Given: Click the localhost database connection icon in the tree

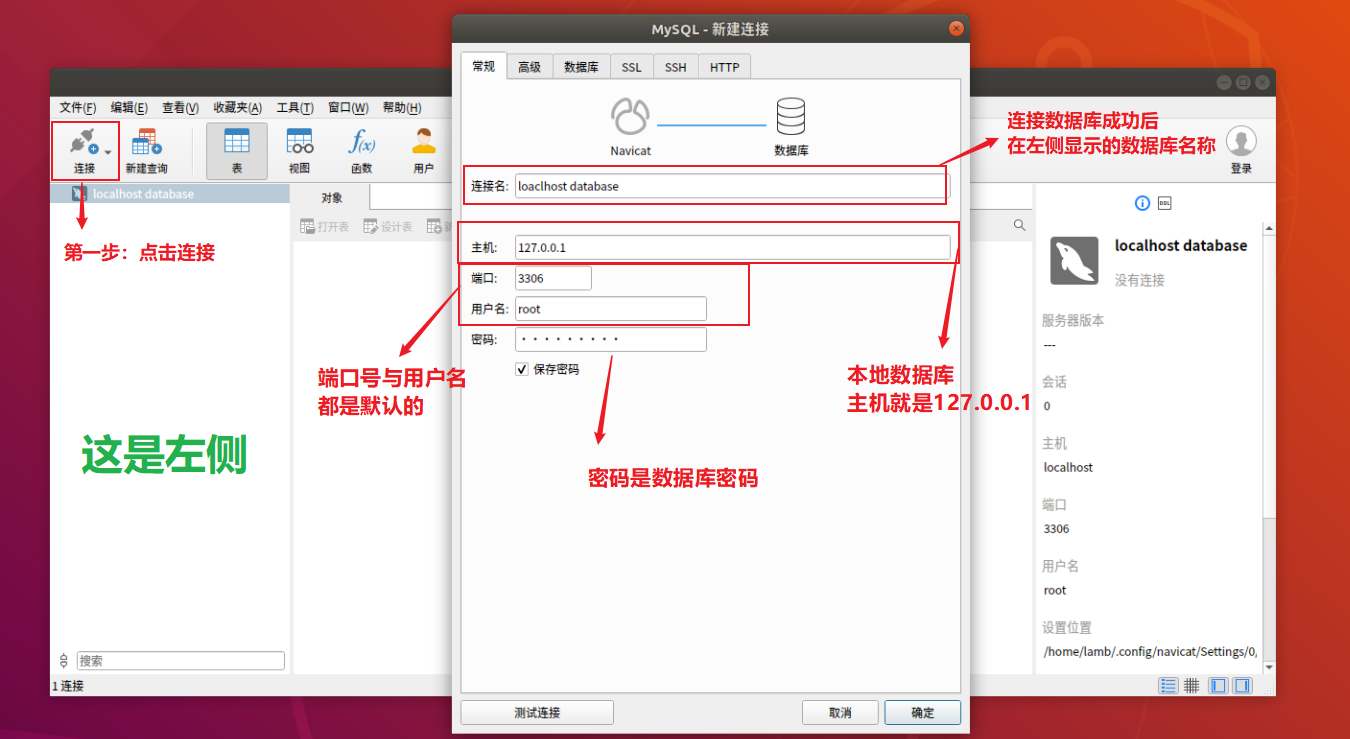Looking at the screenshot, I should click(80, 194).
